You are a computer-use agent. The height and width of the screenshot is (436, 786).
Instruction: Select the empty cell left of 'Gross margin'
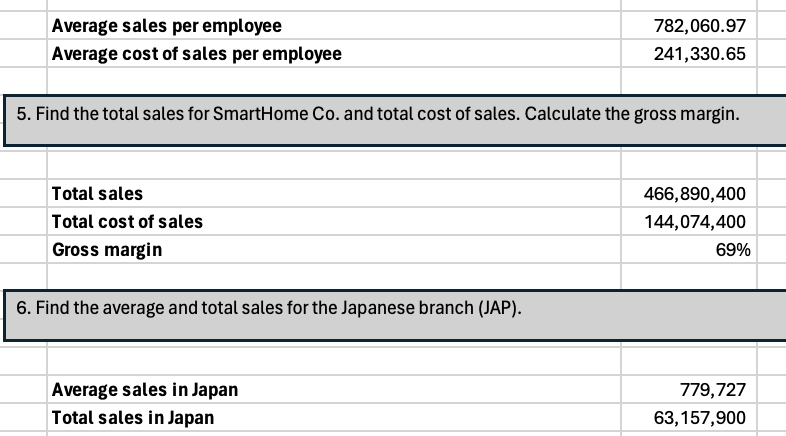[x=24, y=250]
